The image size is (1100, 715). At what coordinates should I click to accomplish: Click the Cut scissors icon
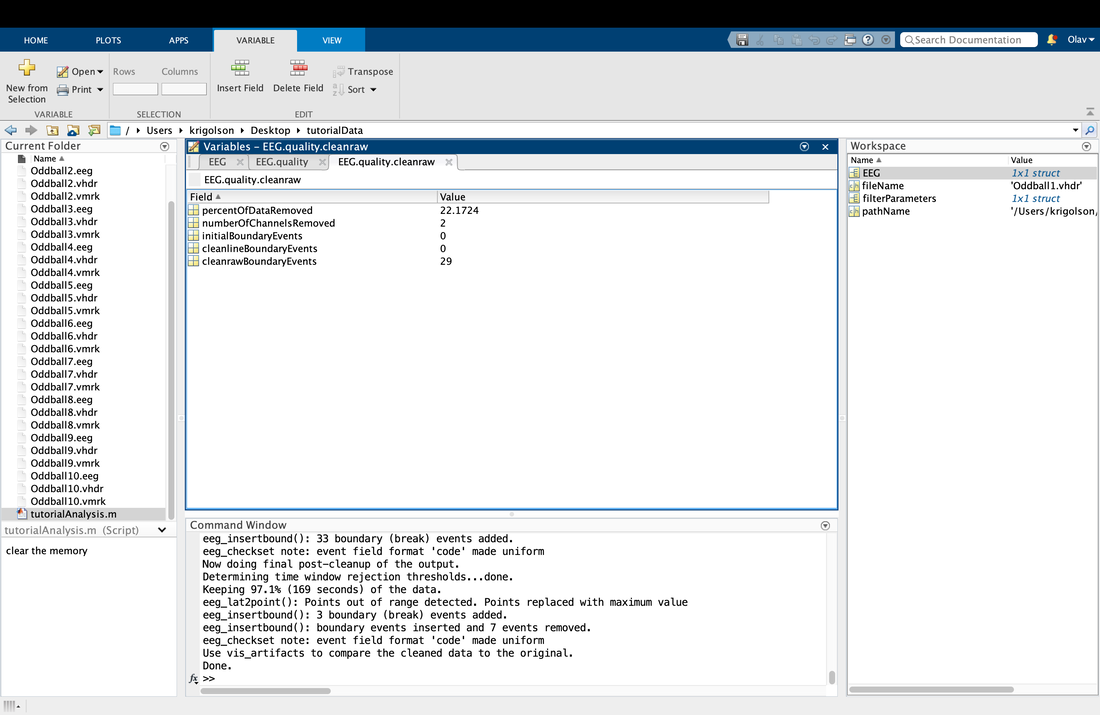click(x=760, y=40)
